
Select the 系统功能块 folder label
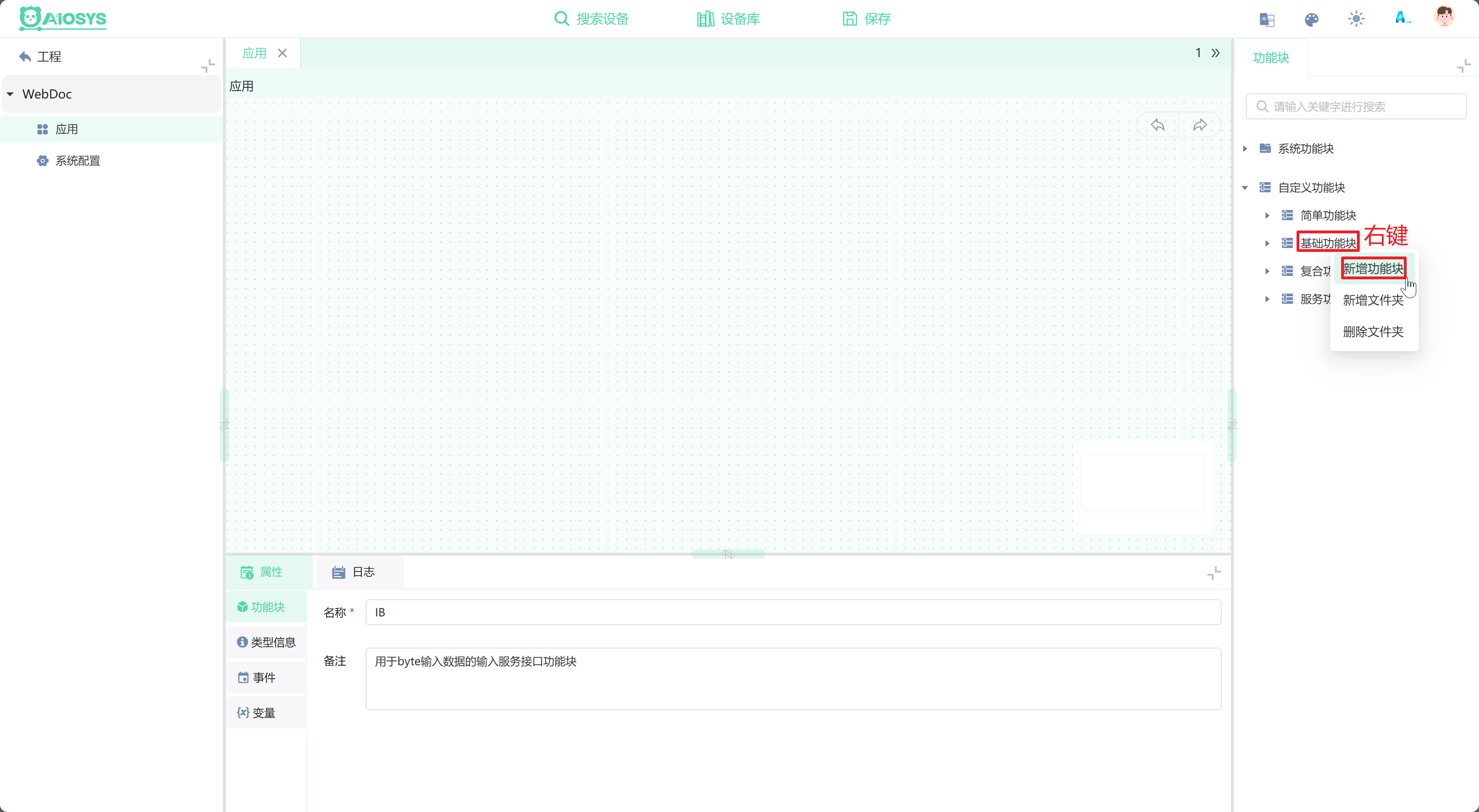pyautogui.click(x=1306, y=149)
